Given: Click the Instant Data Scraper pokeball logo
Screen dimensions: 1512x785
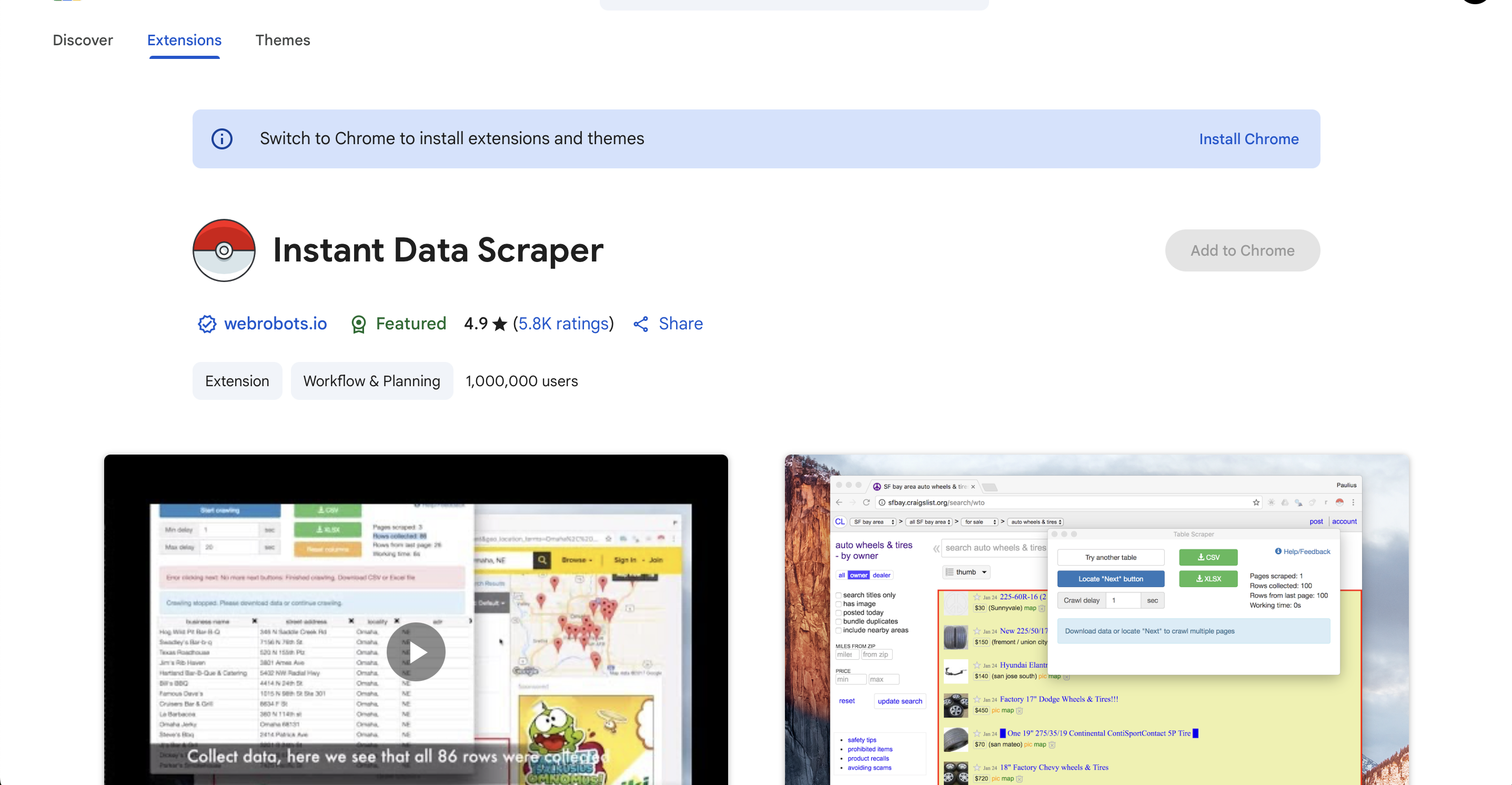Looking at the screenshot, I should [224, 250].
